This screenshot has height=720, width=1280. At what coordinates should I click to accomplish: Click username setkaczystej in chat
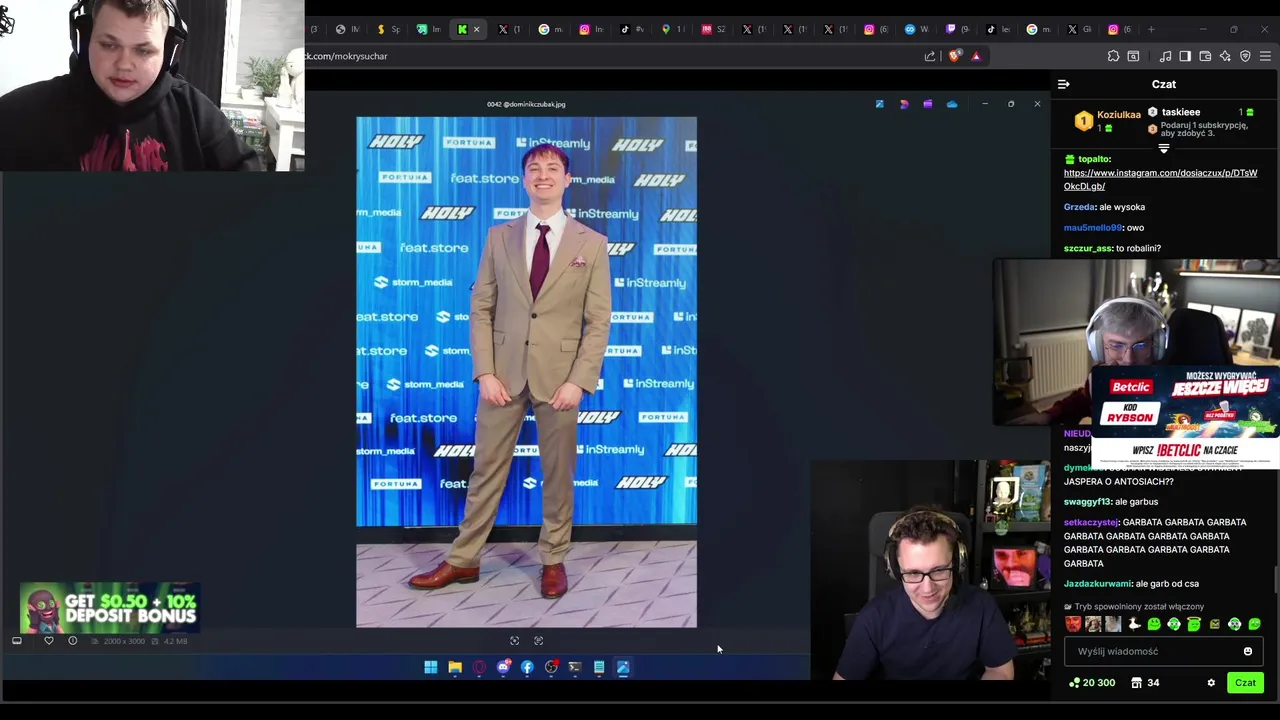(x=1090, y=522)
